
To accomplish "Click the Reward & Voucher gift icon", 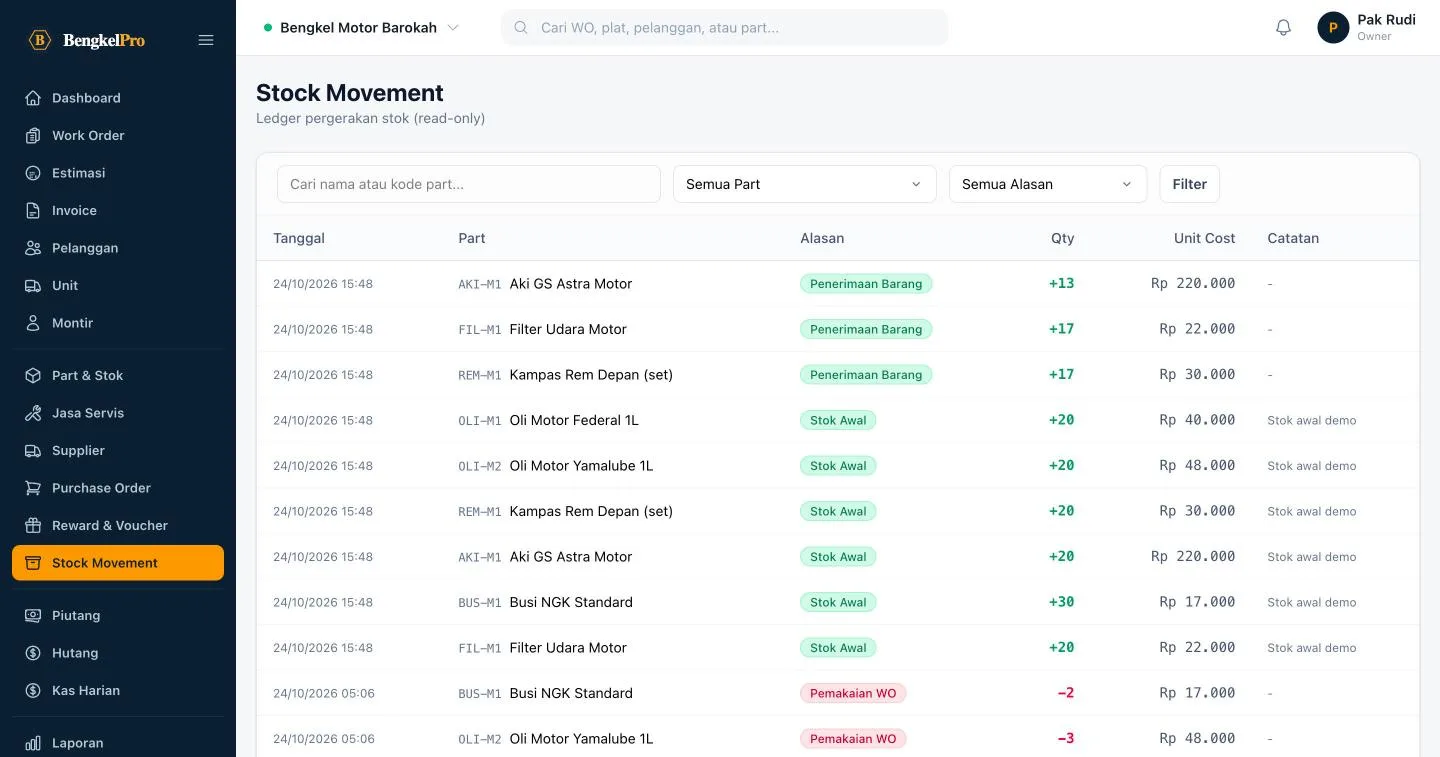I will 33,526.
